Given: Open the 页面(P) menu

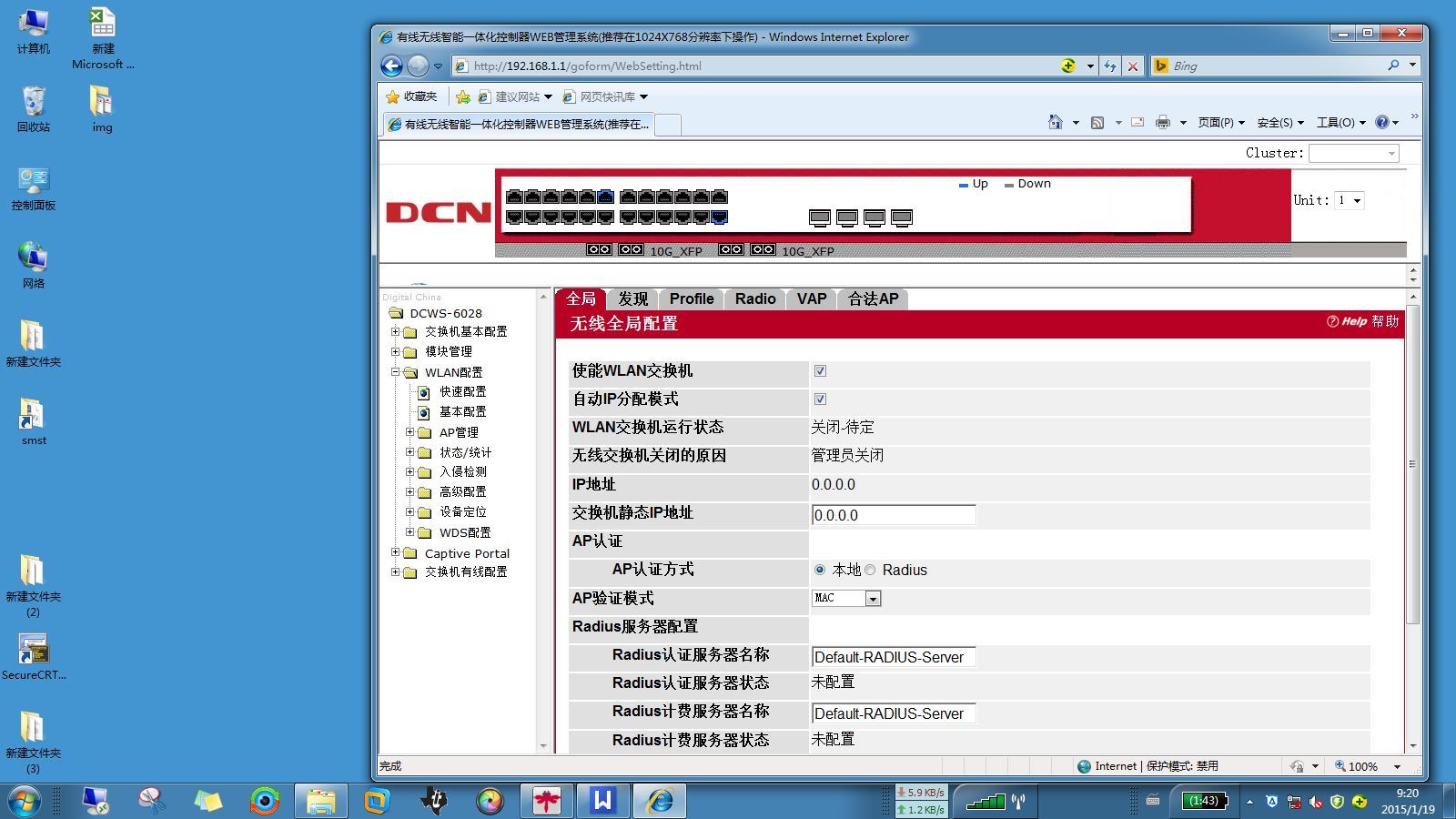Looking at the screenshot, I should pyautogui.click(x=1220, y=122).
